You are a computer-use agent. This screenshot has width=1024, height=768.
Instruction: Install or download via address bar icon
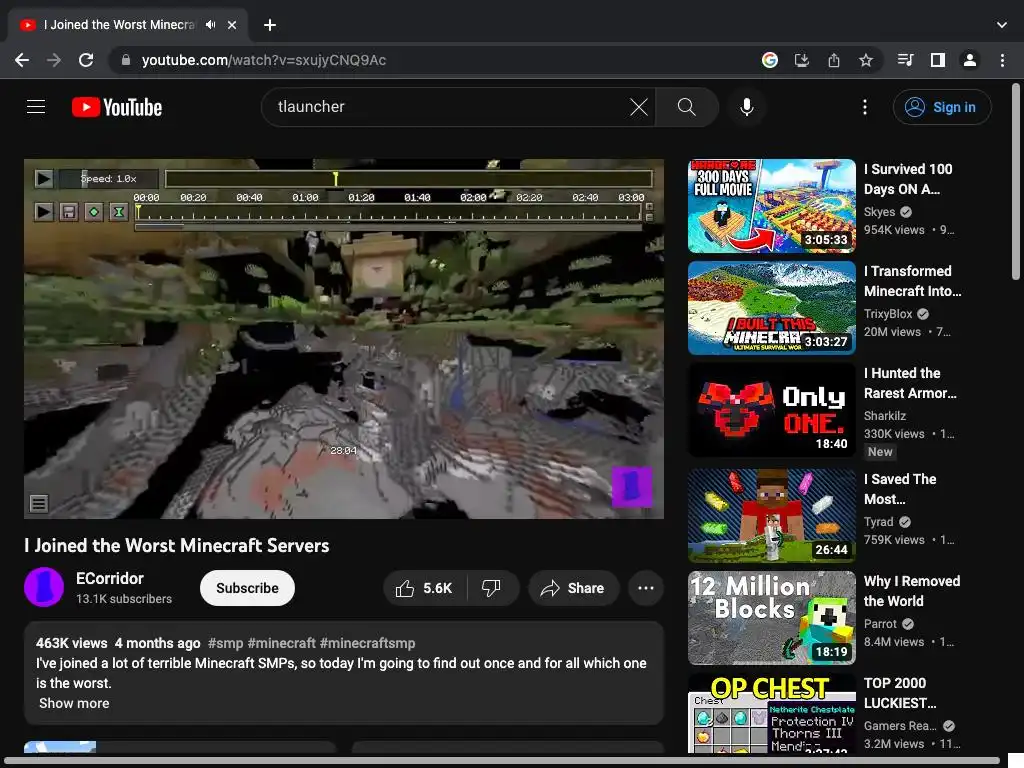(801, 60)
